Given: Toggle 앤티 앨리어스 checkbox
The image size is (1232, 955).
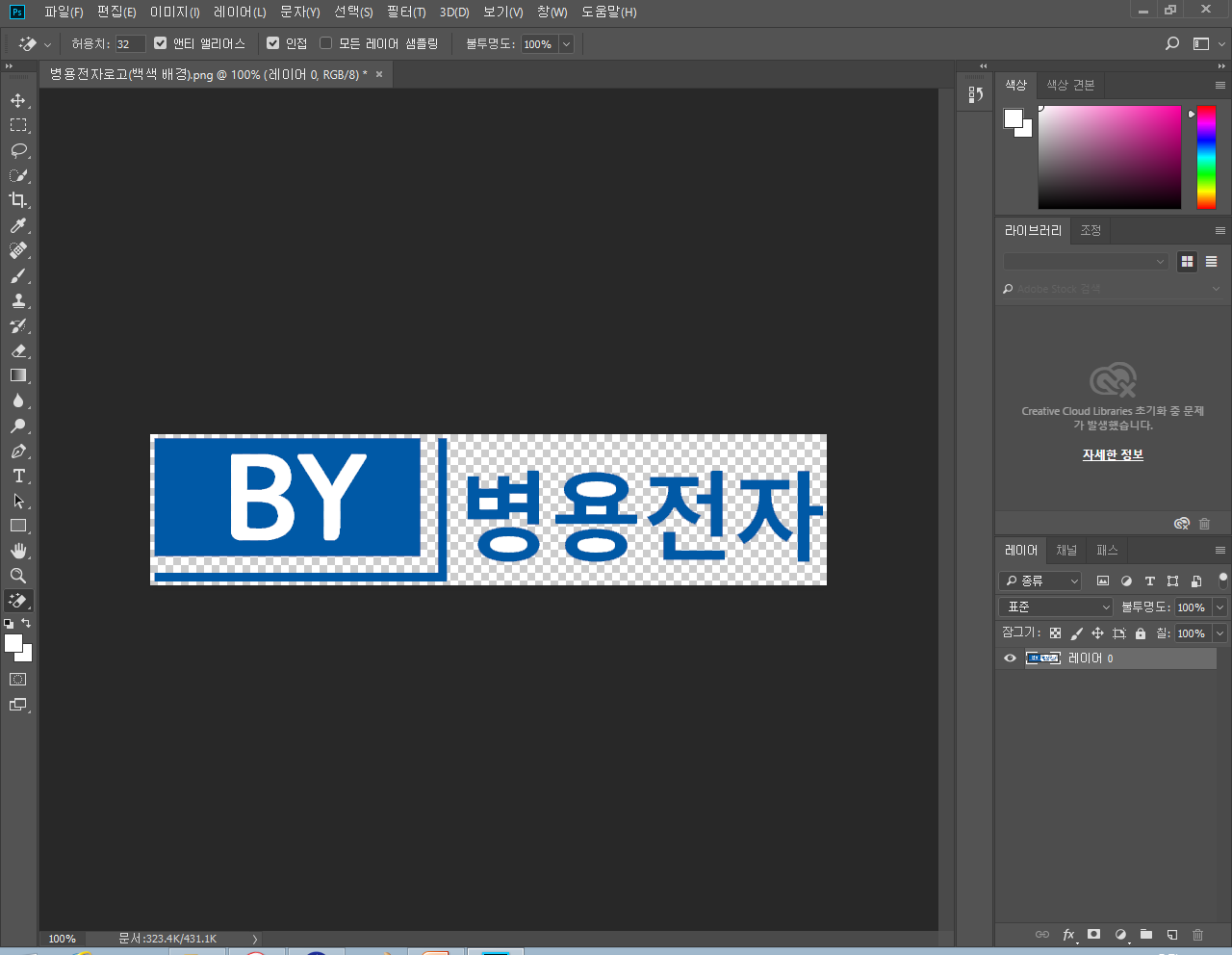Looking at the screenshot, I should point(161,43).
